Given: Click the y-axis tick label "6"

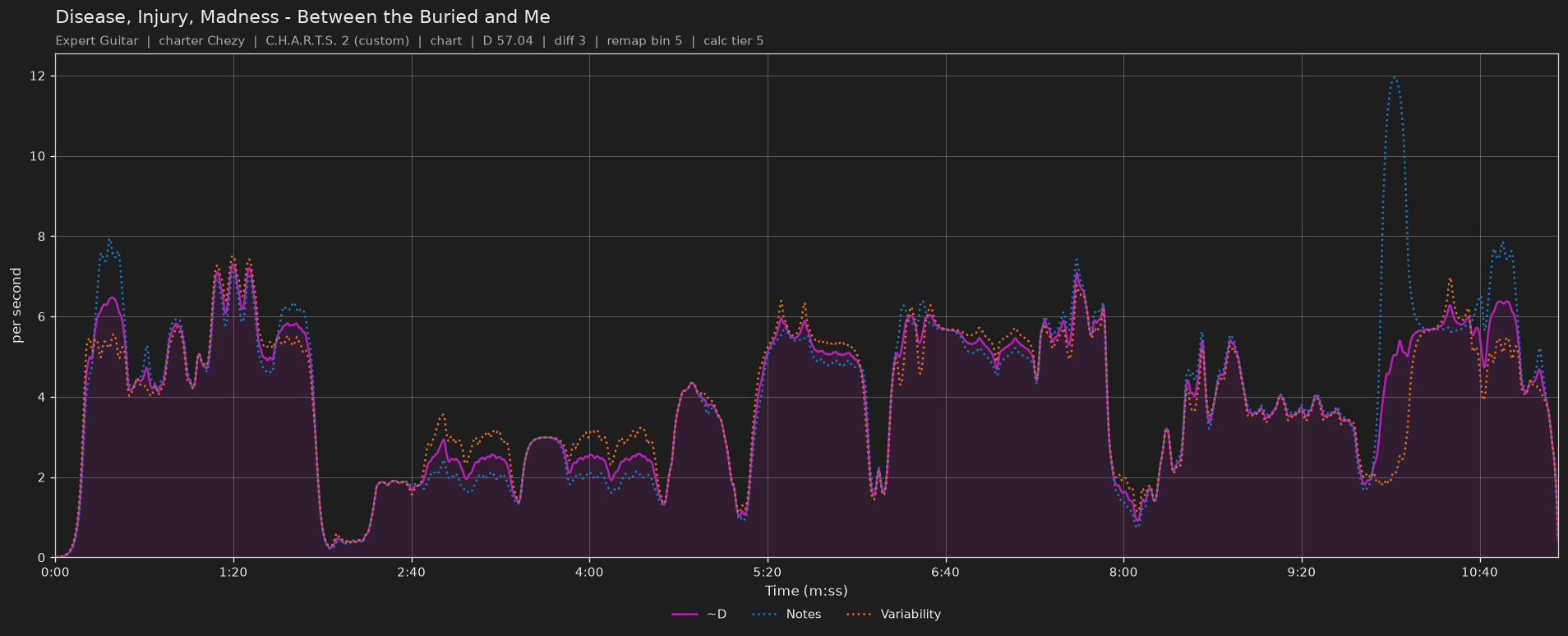Looking at the screenshot, I should 42,317.
